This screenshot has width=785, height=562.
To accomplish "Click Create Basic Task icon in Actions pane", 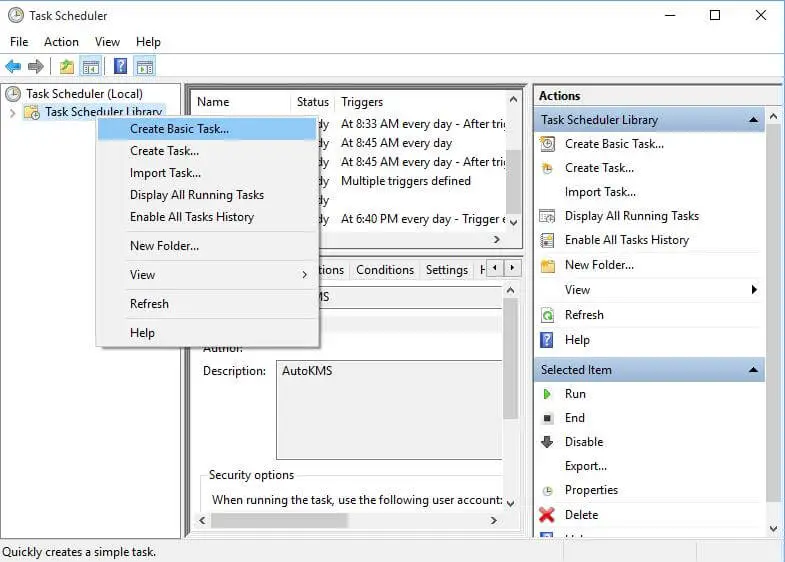I will point(547,144).
